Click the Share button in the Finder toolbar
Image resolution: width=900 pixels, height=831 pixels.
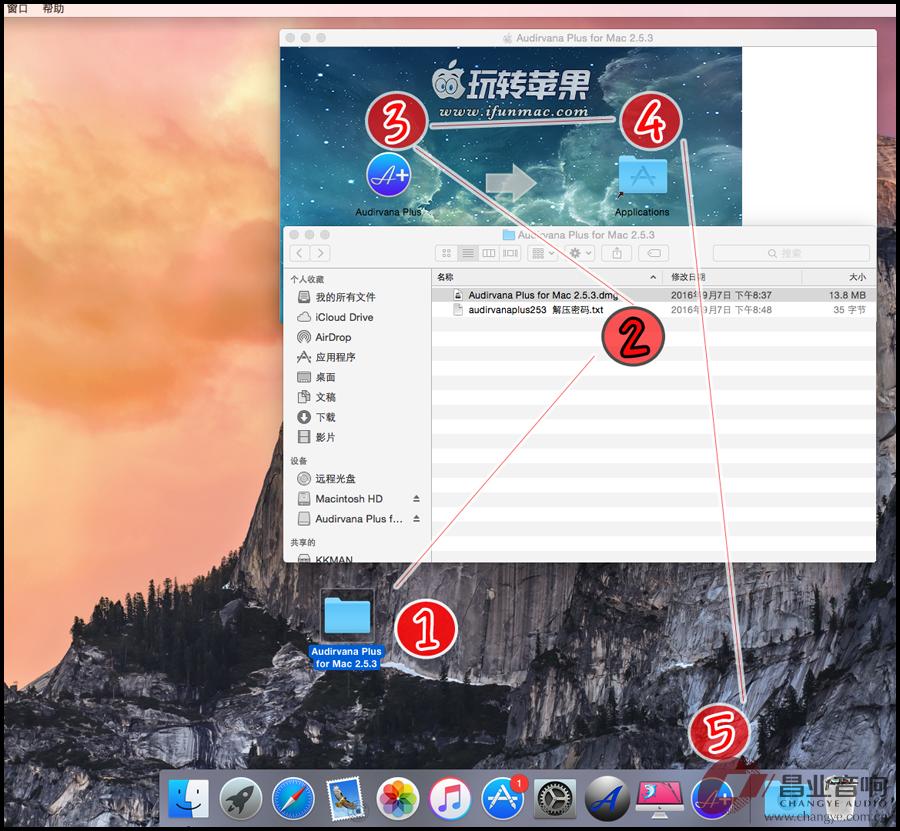pyautogui.click(x=617, y=253)
